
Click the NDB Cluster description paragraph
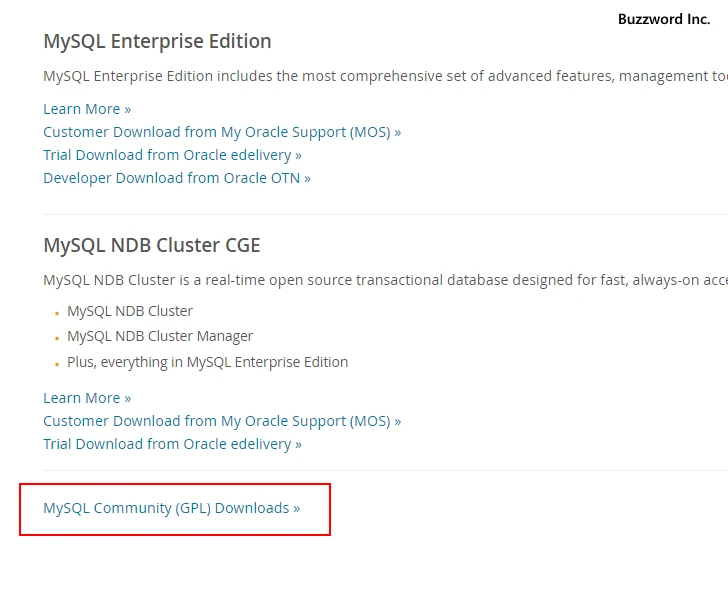380,280
